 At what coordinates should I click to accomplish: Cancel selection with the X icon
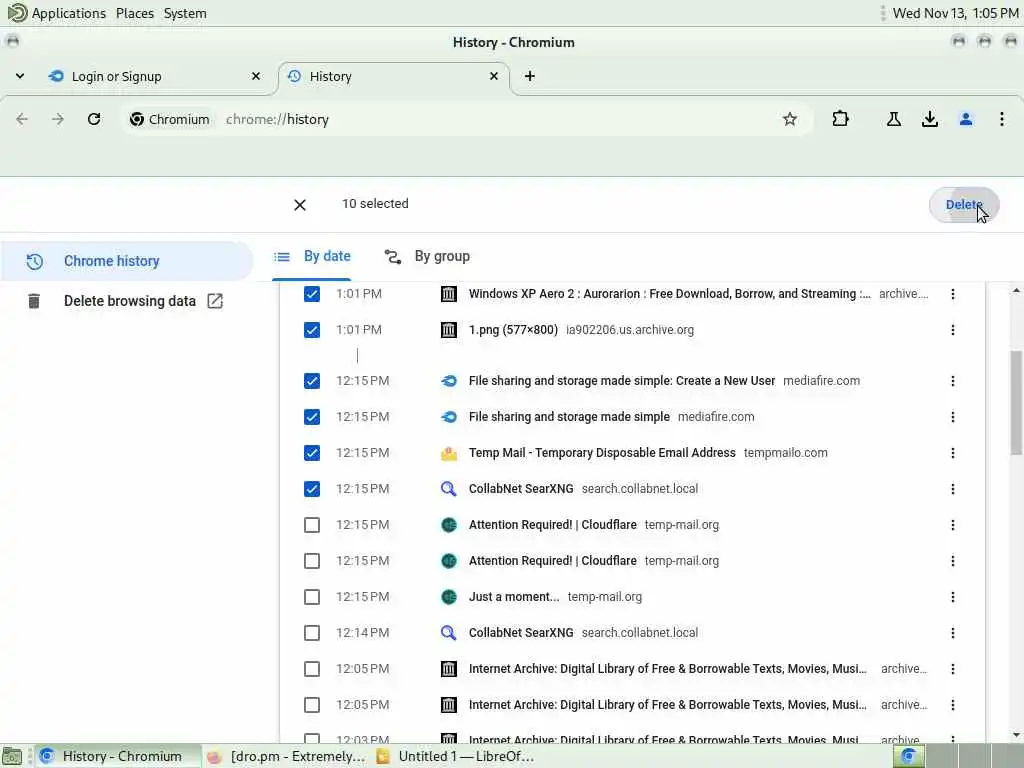coord(300,205)
